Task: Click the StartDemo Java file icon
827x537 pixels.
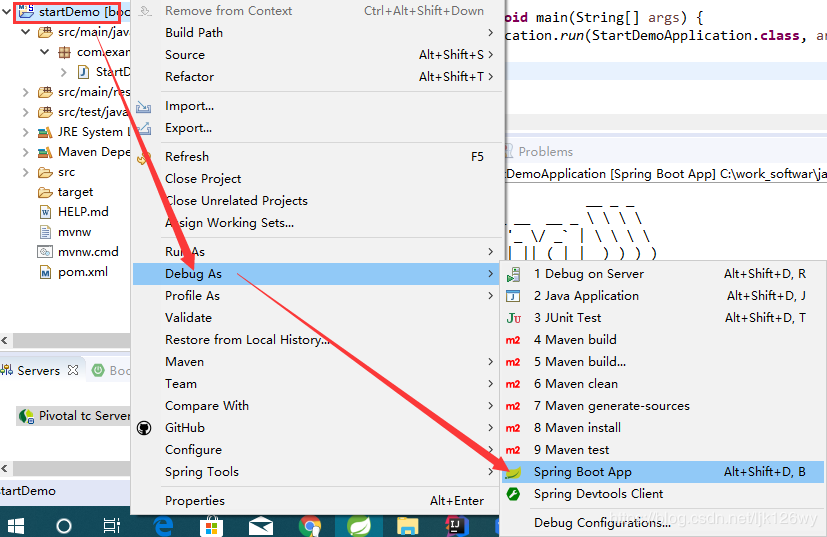Action: [x=83, y=72]
